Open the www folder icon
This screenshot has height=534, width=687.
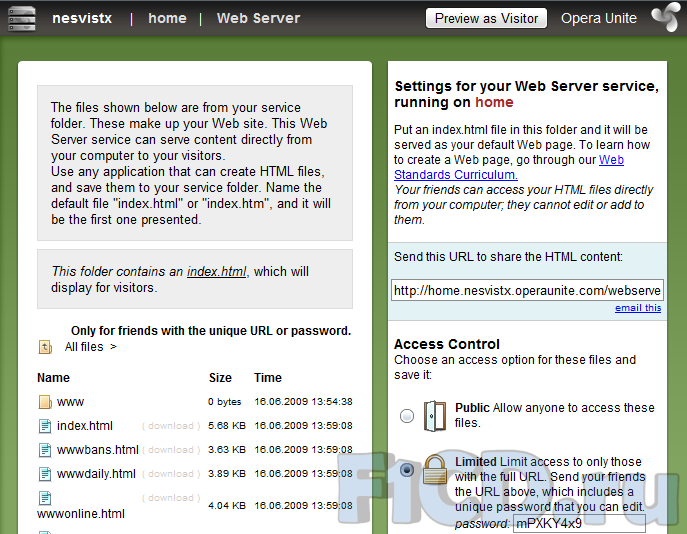click(45, 402)
